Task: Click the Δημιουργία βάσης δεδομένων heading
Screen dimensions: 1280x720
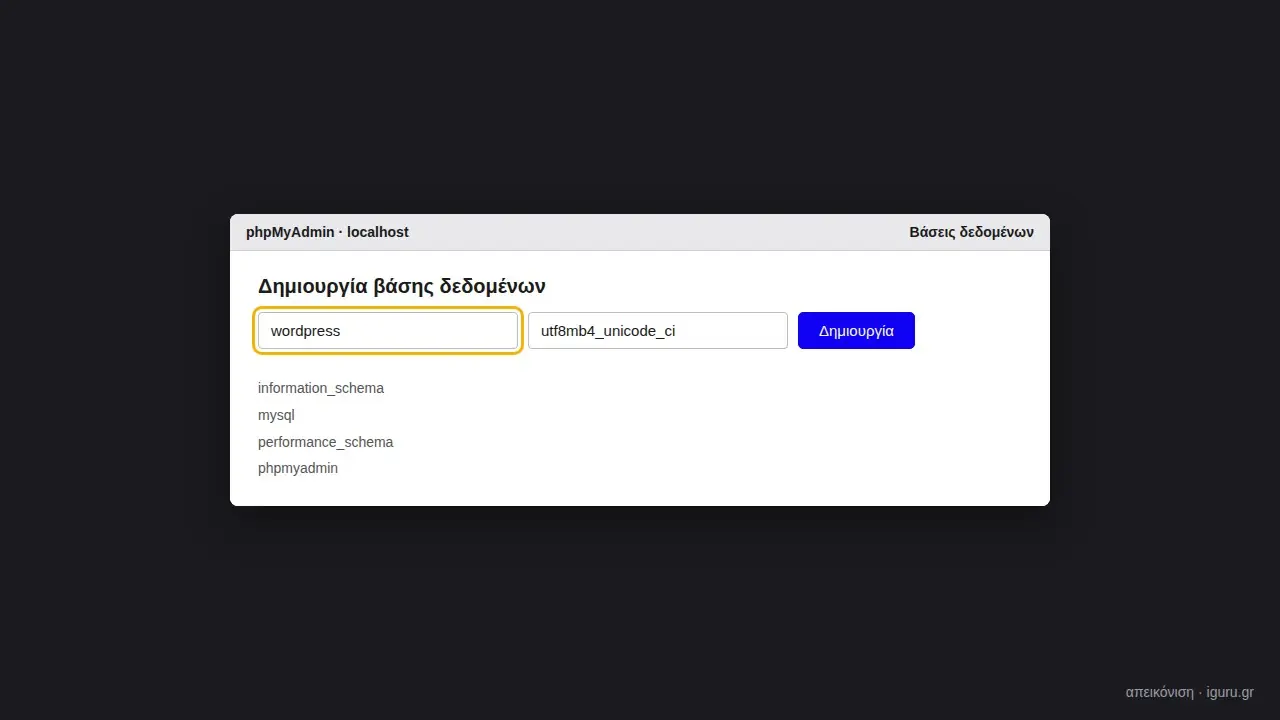Action: (x=402, y=287)
